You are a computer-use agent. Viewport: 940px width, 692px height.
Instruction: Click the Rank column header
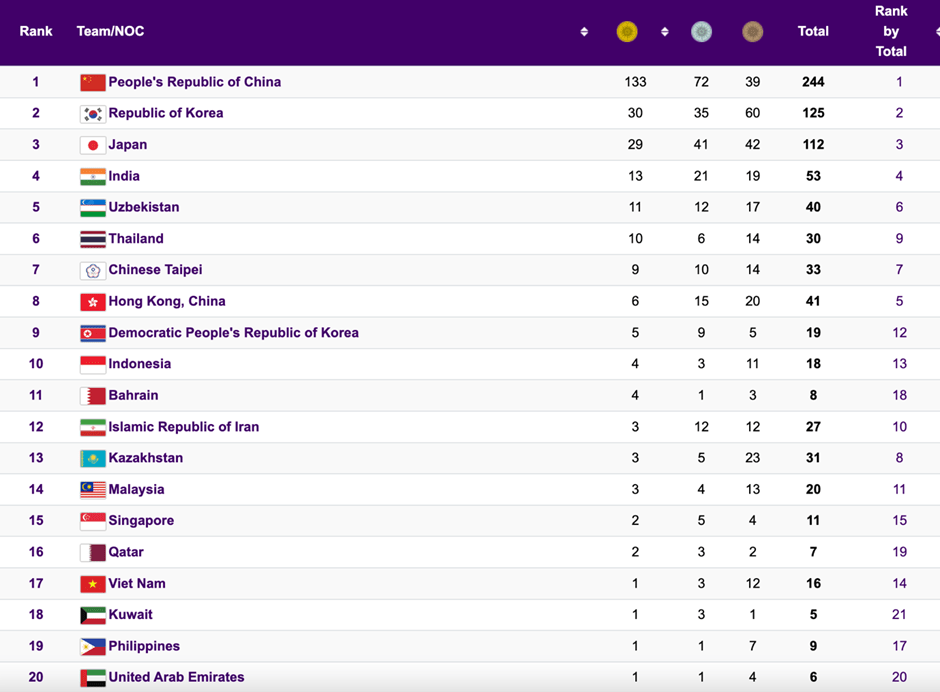point(36,31)
